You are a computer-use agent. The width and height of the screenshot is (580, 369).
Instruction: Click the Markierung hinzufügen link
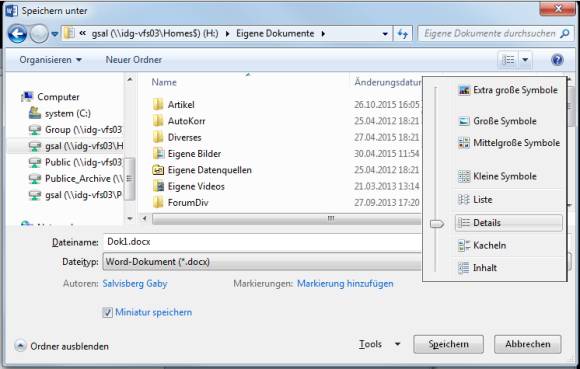pyautogui.click(x=345, y=284)
